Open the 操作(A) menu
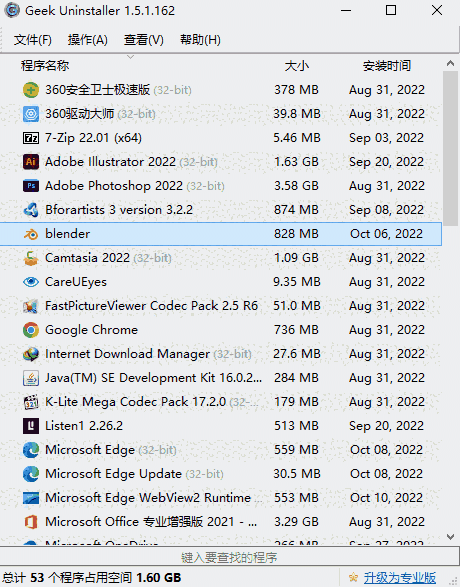Viewport: 460px width, 587px height. coord(88,40)
